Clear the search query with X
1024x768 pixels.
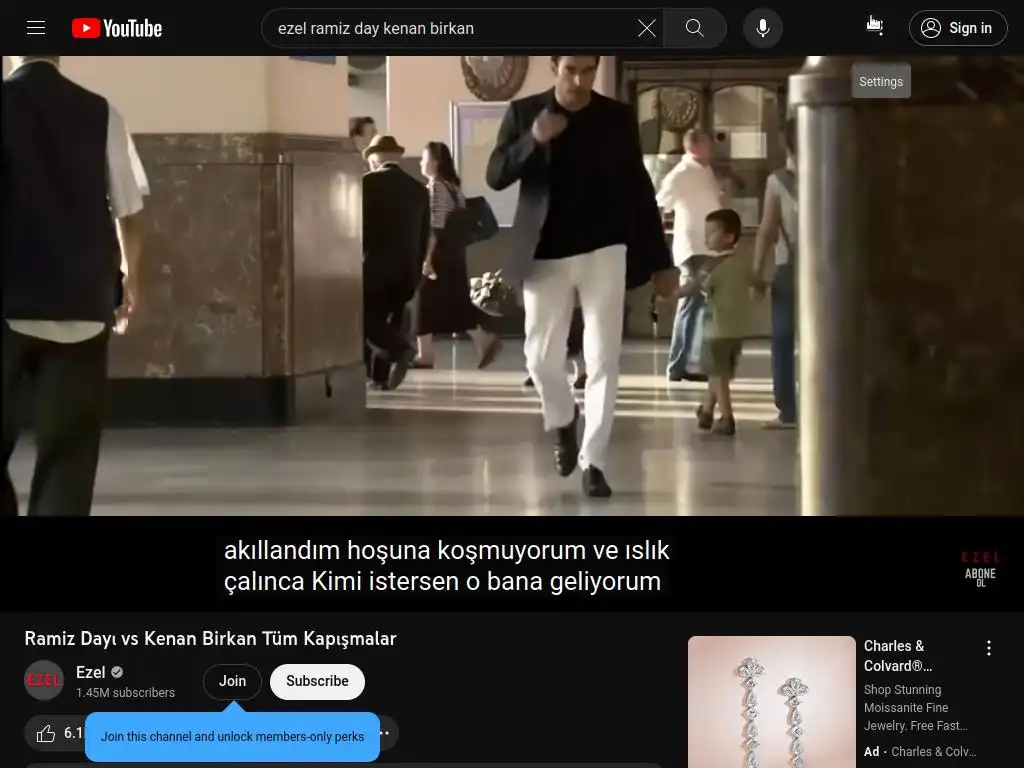click(x=647, y=28)
